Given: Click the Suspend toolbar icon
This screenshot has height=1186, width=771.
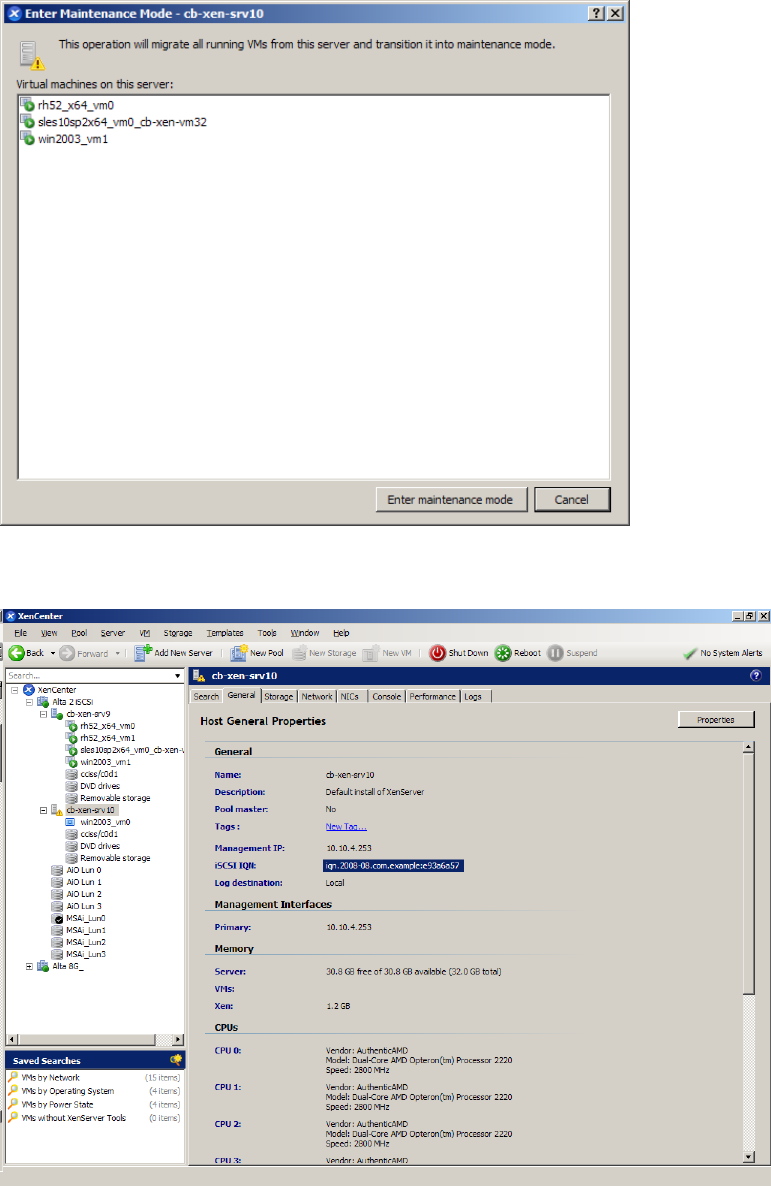Looking at the screenshot, I should (555, 653).
